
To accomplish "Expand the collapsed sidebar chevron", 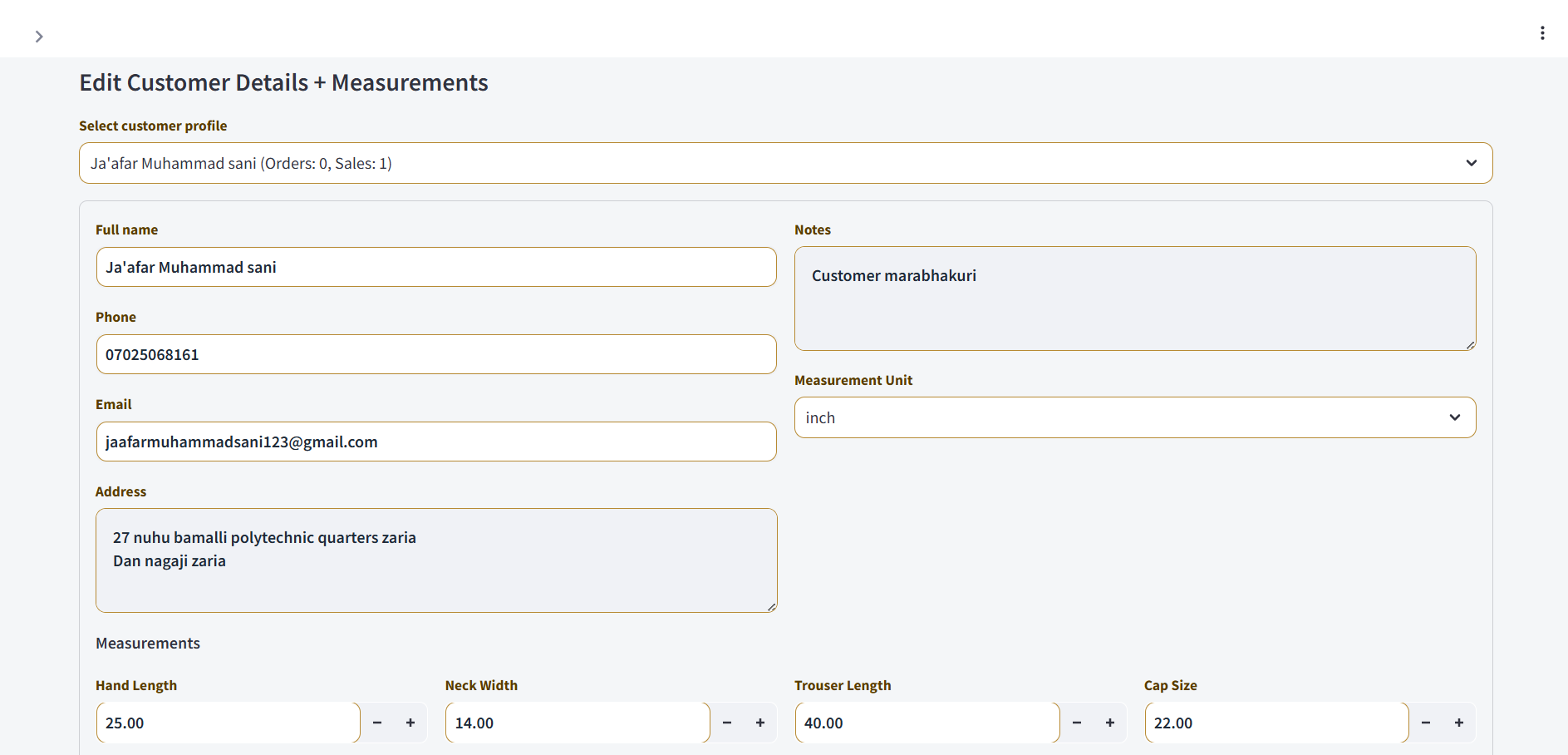I will point(39,37).
